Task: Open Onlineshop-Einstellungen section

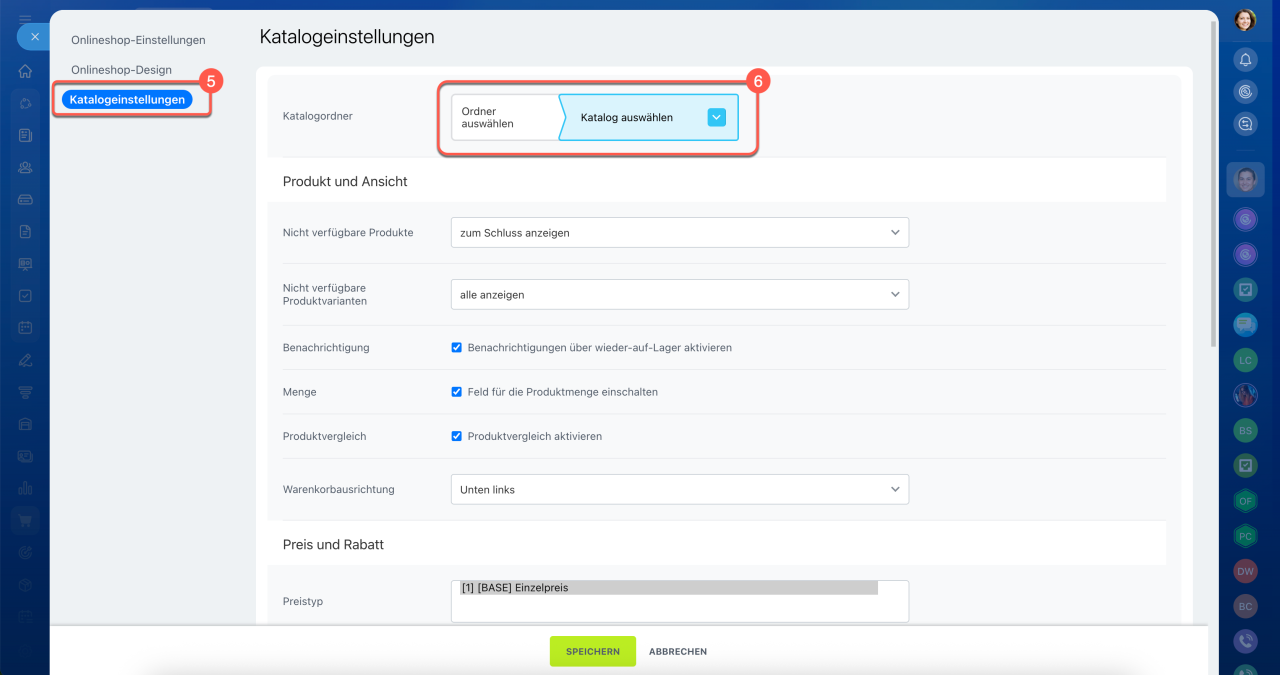Action: coord(138,40)
